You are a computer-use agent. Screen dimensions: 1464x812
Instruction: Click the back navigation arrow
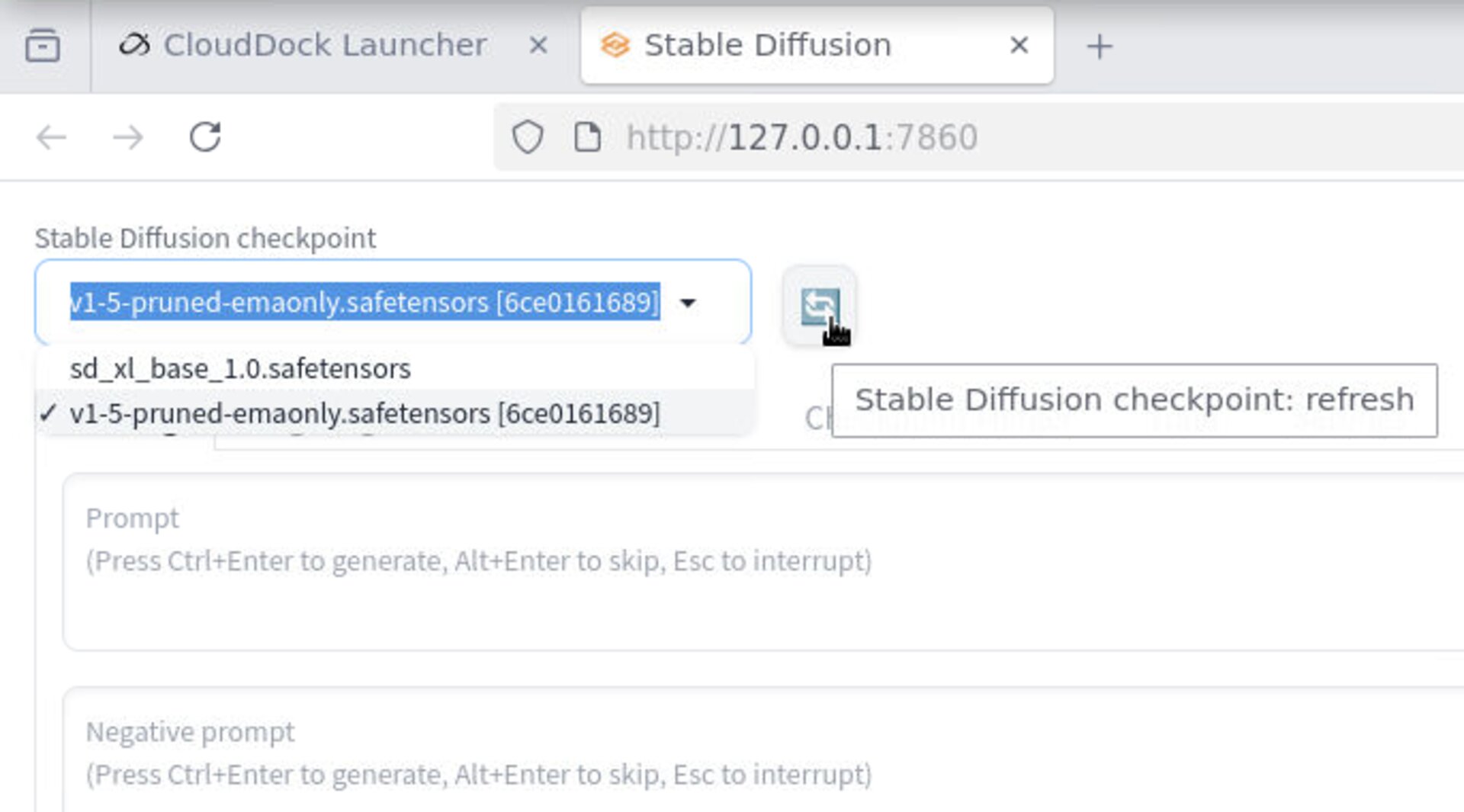pos(50,137)
